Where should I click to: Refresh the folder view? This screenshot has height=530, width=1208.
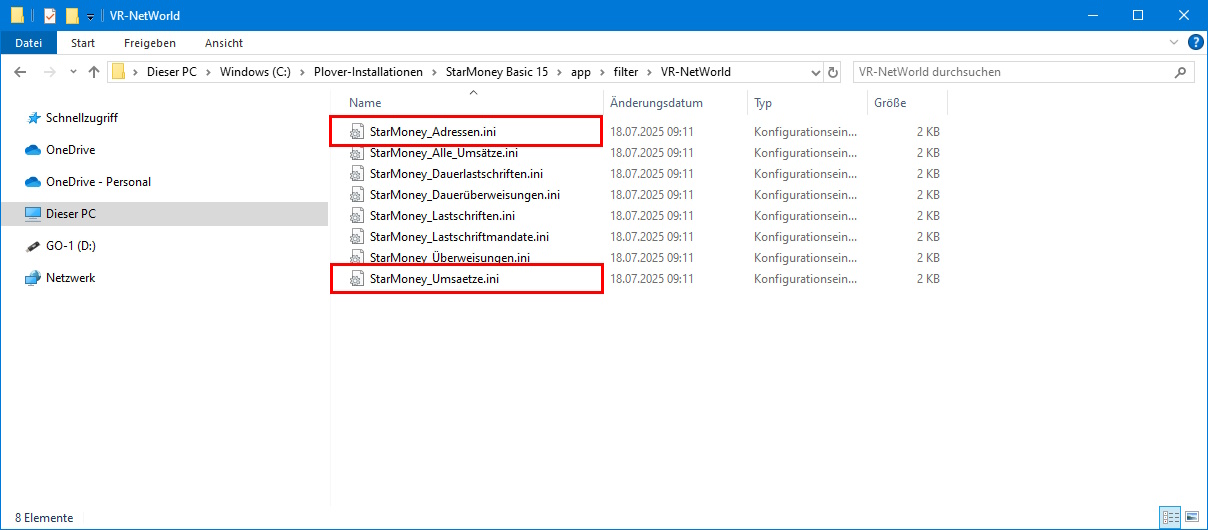(x=833, y=72)
